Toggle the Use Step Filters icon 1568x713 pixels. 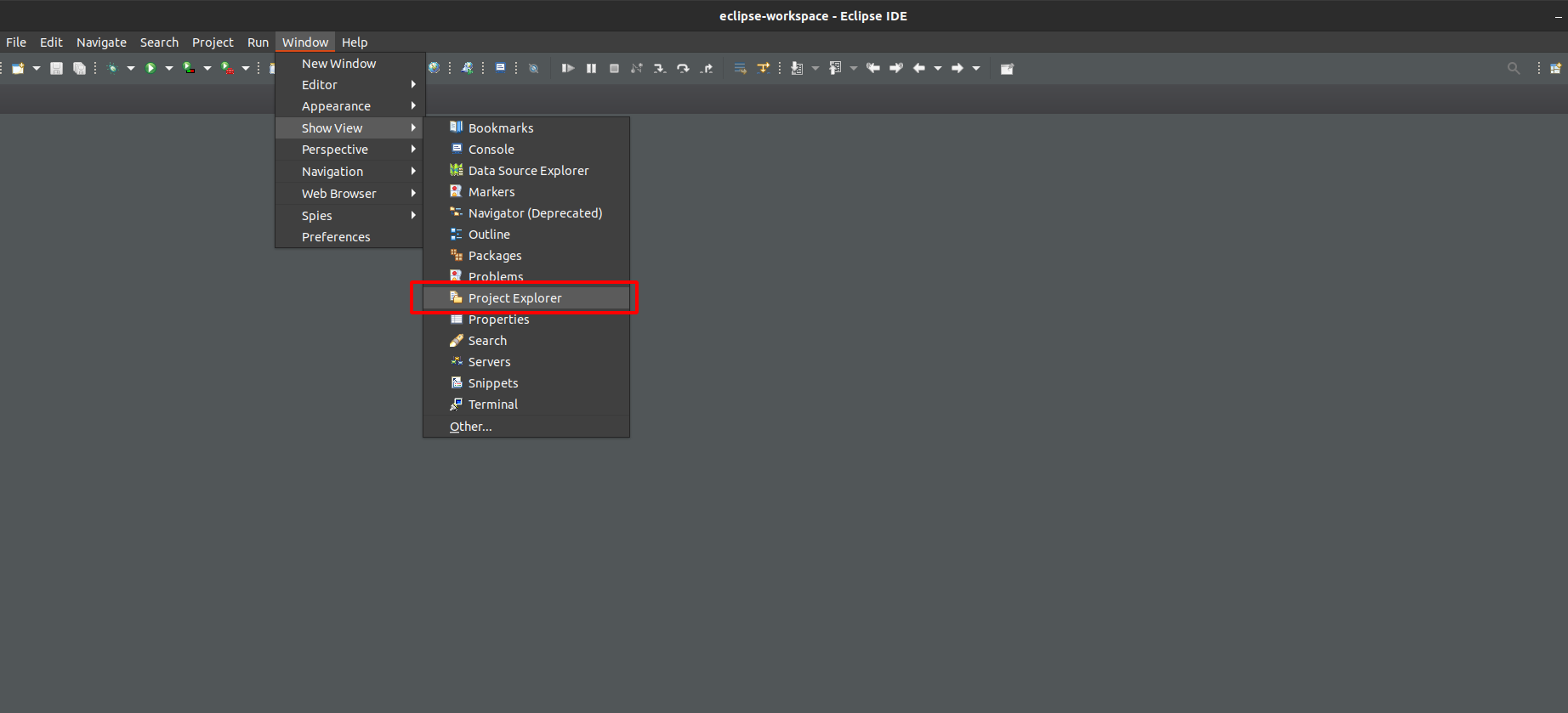coord(763,68)
